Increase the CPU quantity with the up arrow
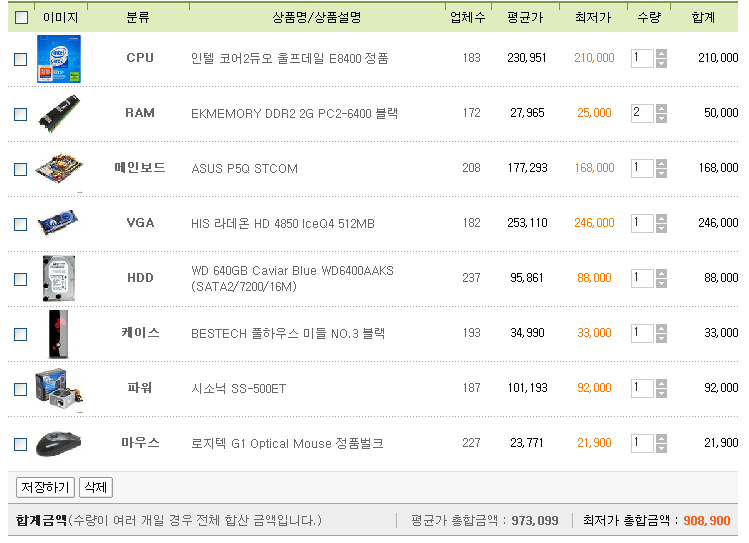 point(661,54)
